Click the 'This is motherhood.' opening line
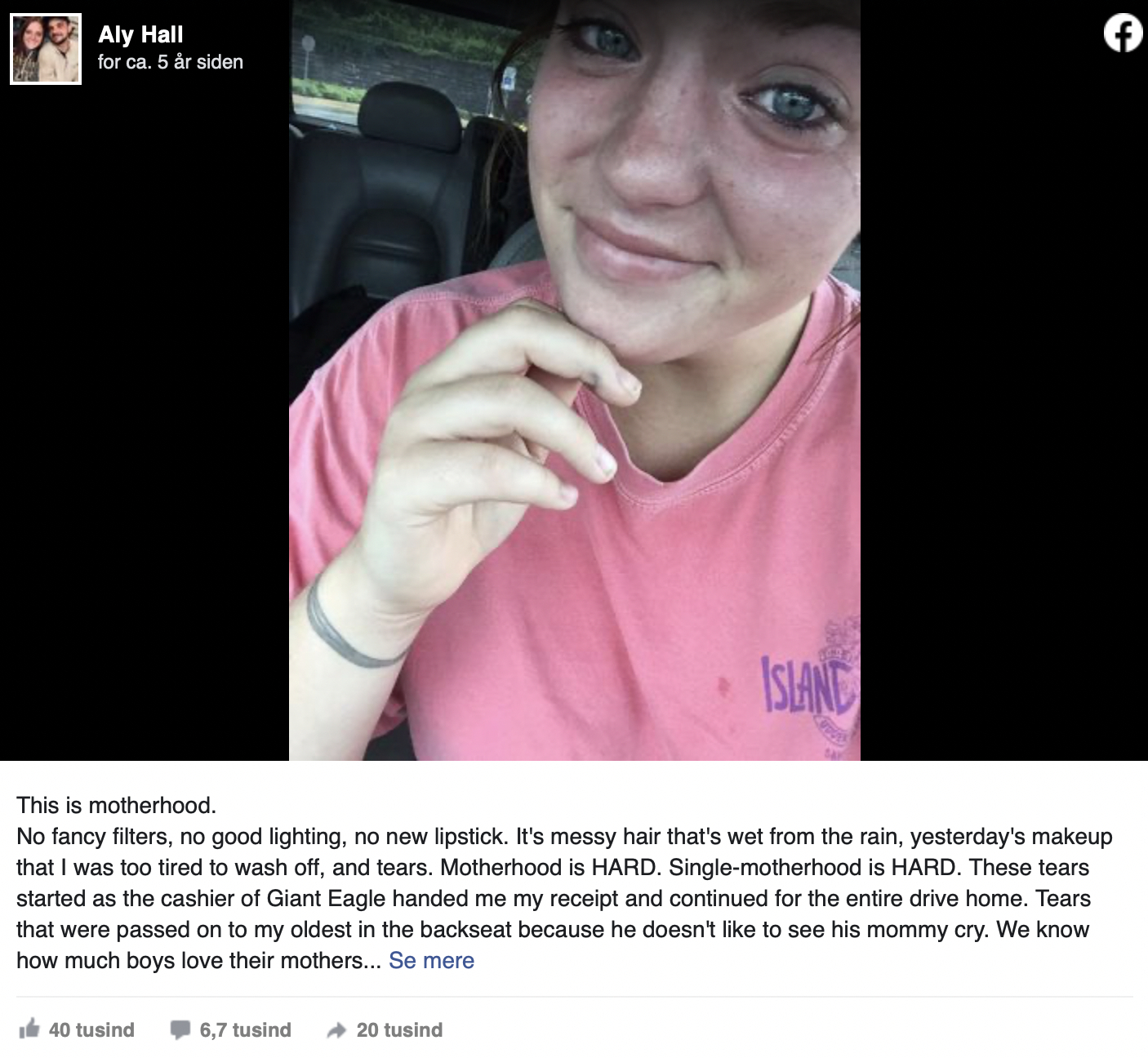 pyautogui.click(x=117, y=805)
